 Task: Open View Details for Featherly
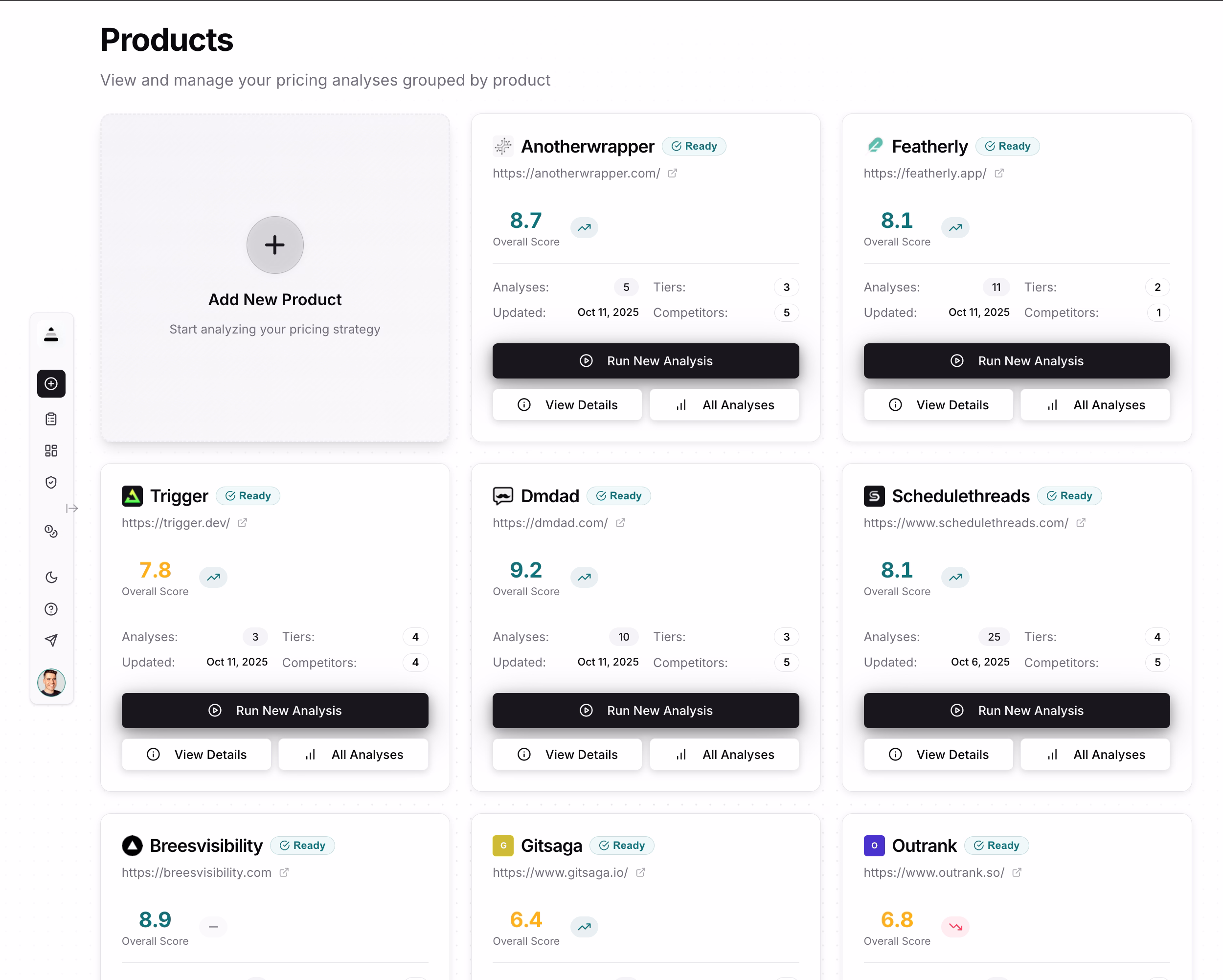coord(938,405)
